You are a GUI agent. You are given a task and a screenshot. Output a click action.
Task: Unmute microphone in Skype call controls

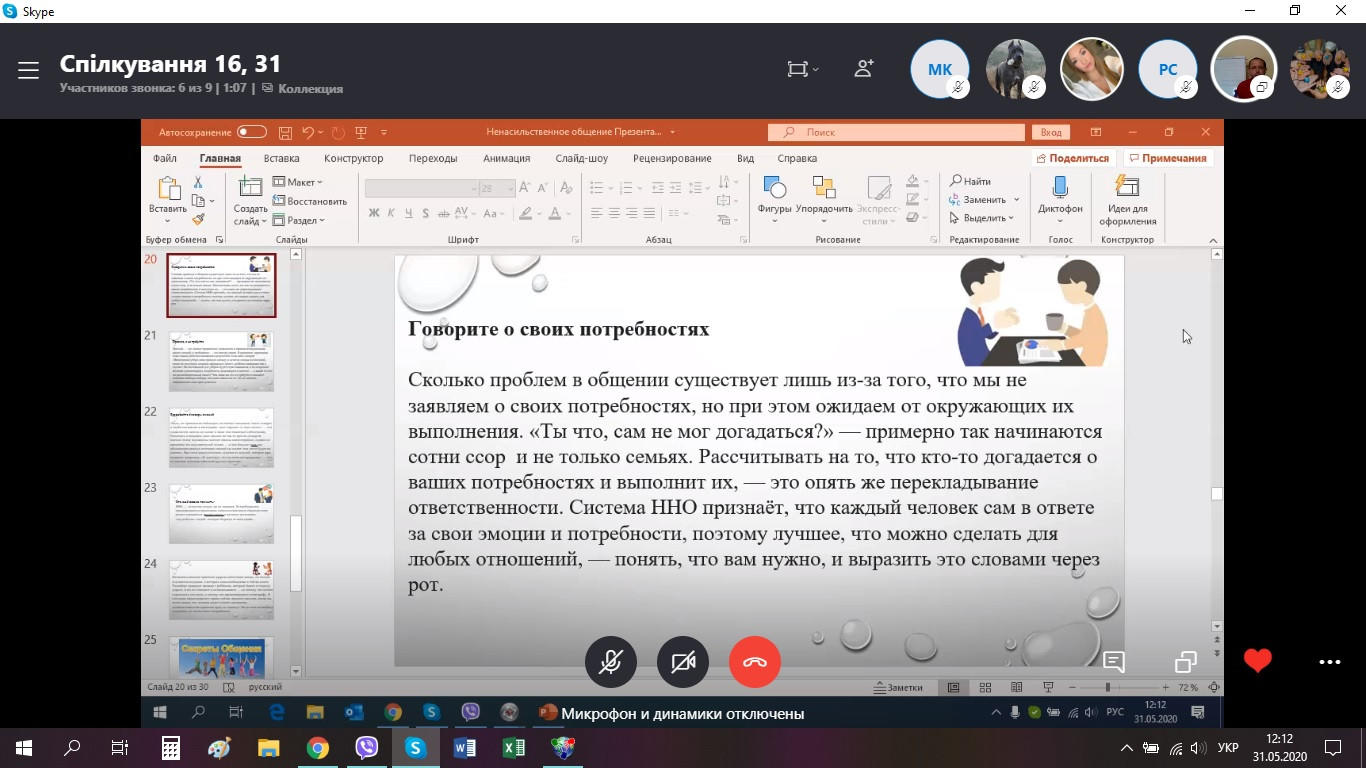pos(610,662)
